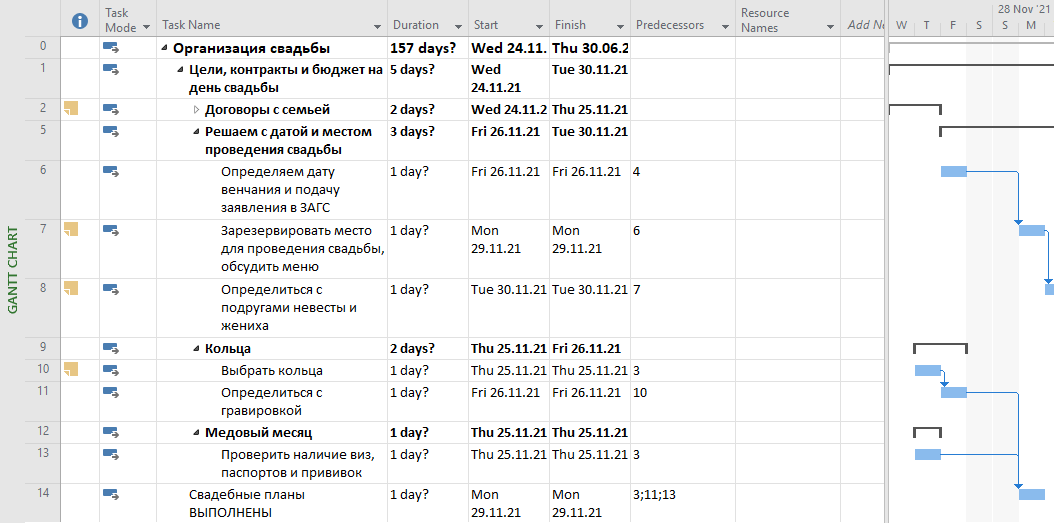Click Gantt bar for Свадебные планы ВЫПОЛНЕНЫ
The width and height of the screenshot is (1054, 523).
pyautogui.click(x=1032, y=494)
